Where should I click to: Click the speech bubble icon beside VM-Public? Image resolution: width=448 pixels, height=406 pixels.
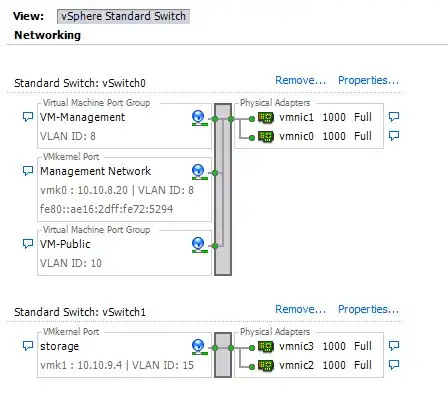click(x=28, y=244)
